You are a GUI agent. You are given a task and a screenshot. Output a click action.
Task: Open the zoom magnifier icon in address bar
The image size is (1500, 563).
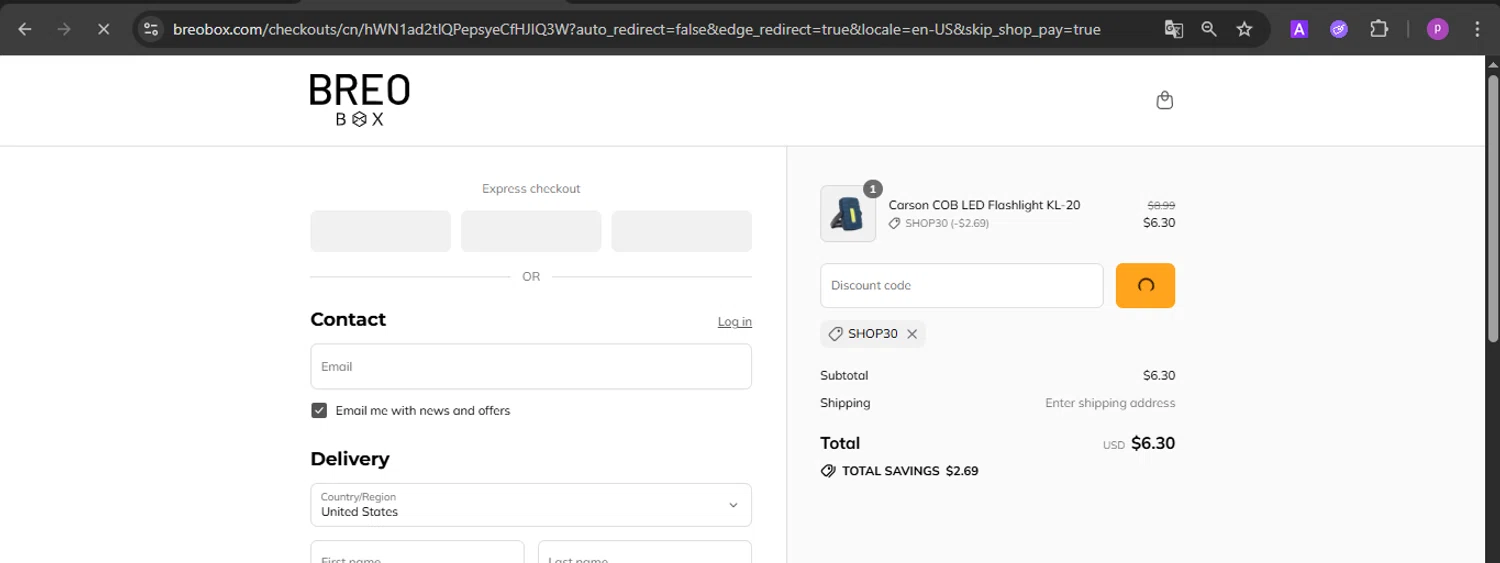1209,29
